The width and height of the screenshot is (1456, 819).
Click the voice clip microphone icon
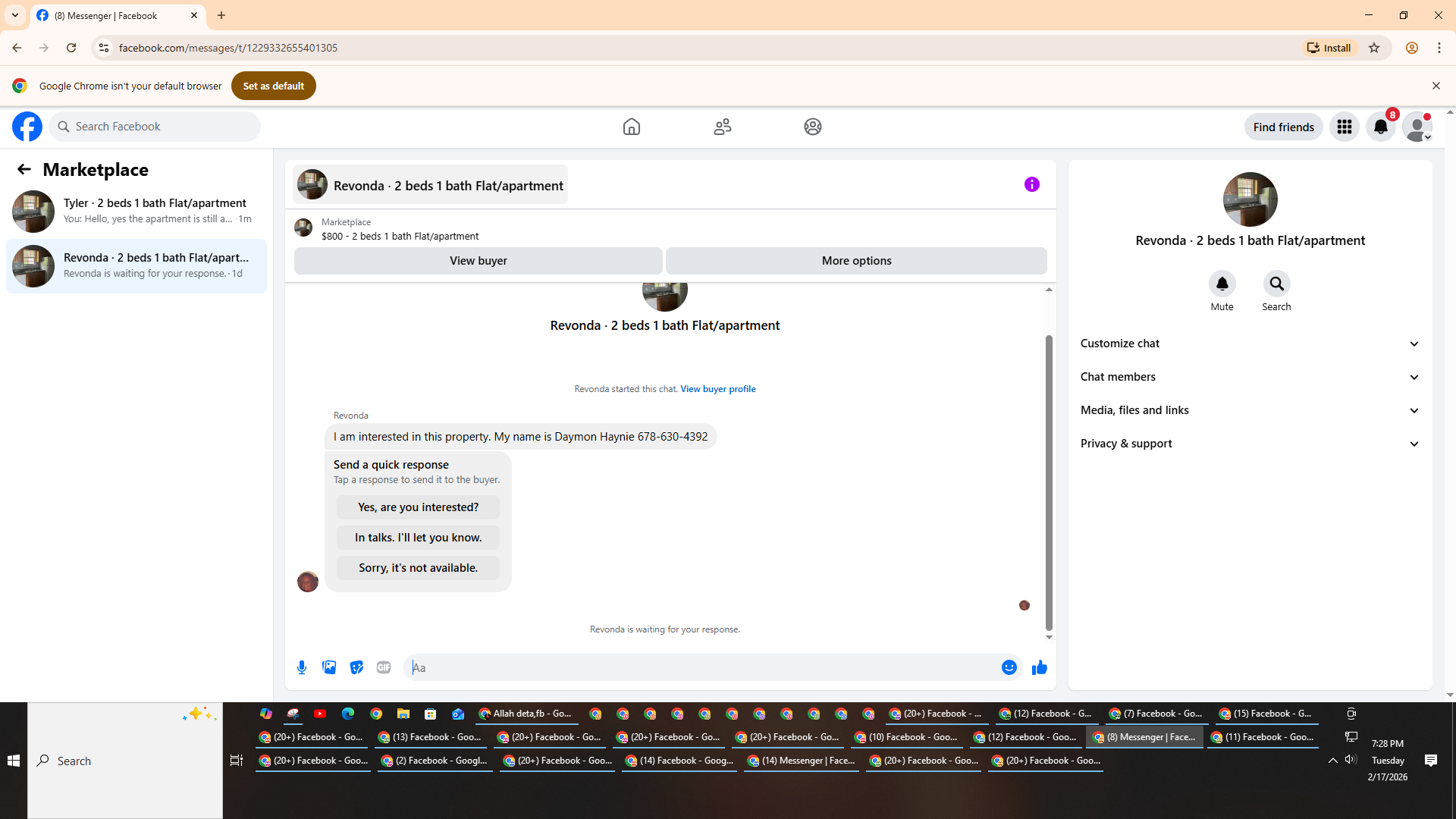click(x=302, y=667)
